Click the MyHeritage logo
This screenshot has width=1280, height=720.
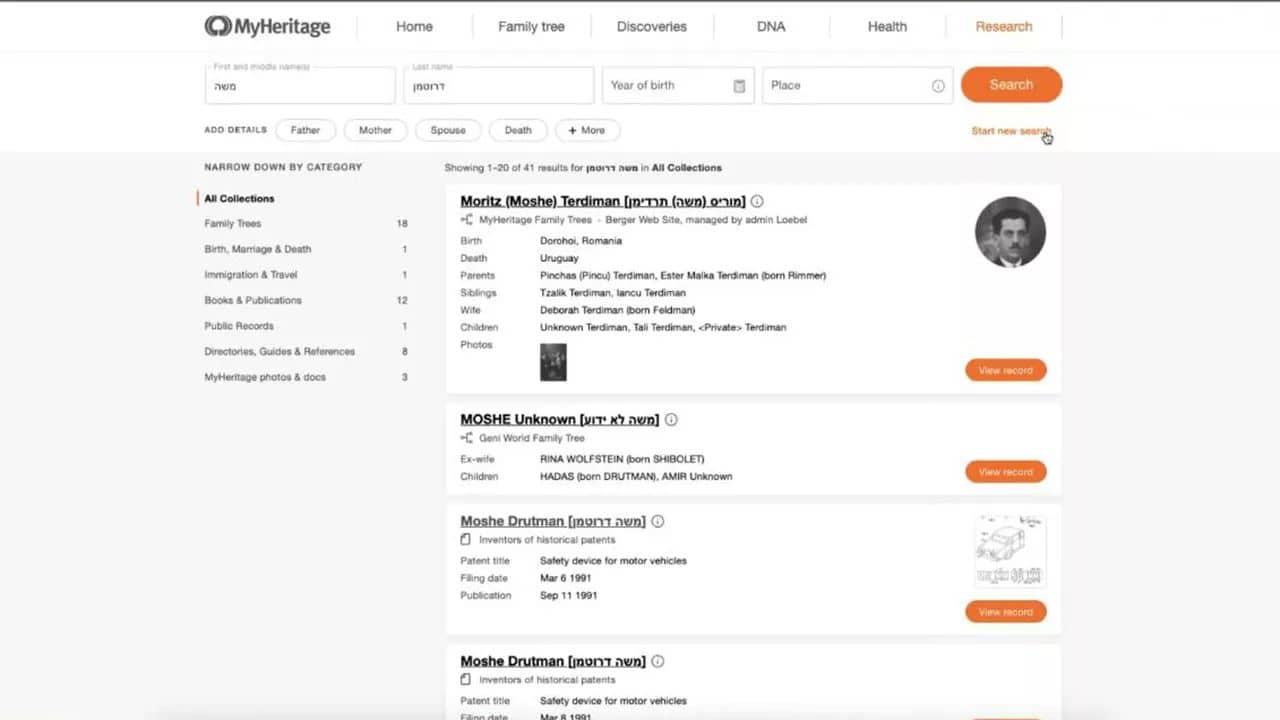coord(267,27)
